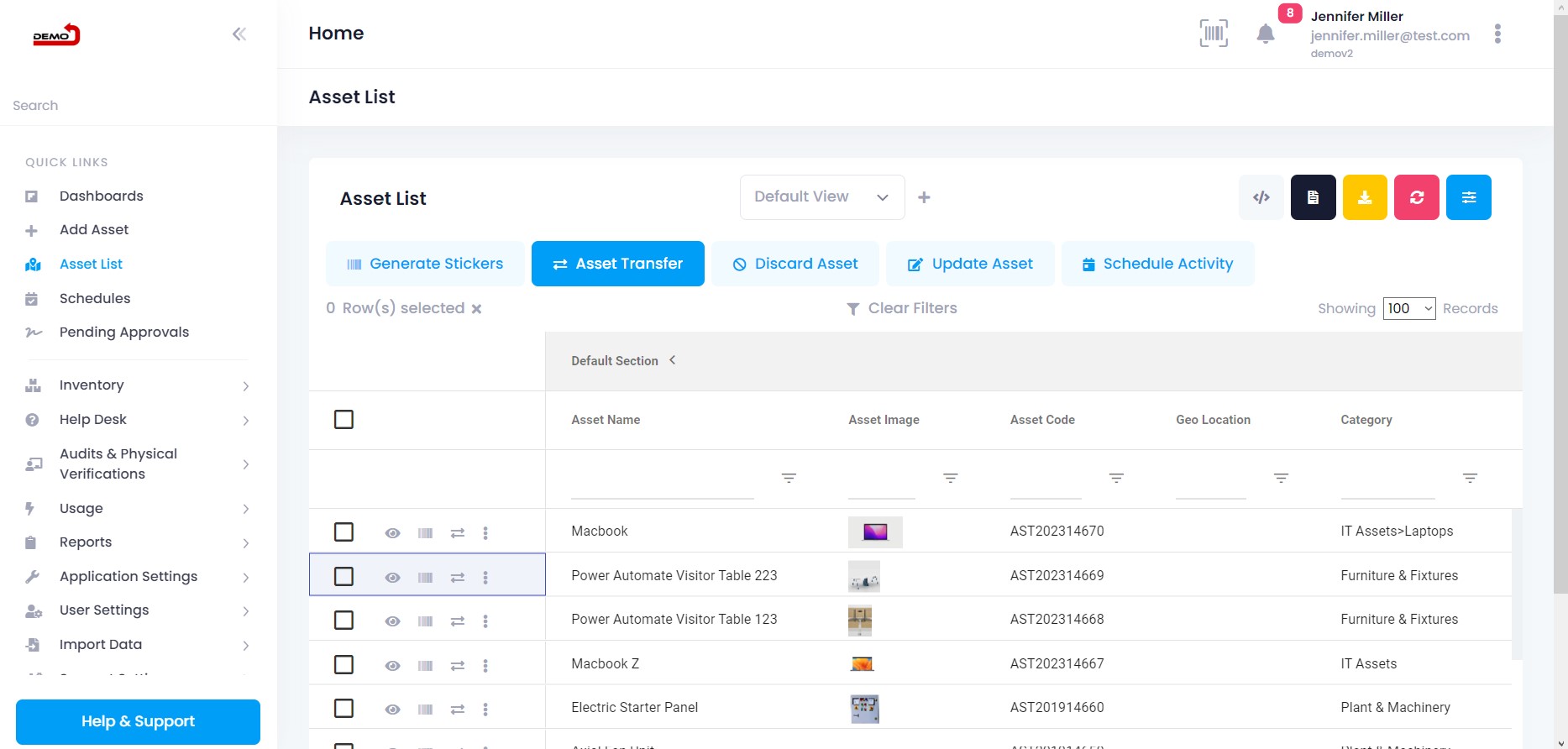Click Clear Filters link
The height and width of the screenshot is (749, 1568).
(901, 308)
